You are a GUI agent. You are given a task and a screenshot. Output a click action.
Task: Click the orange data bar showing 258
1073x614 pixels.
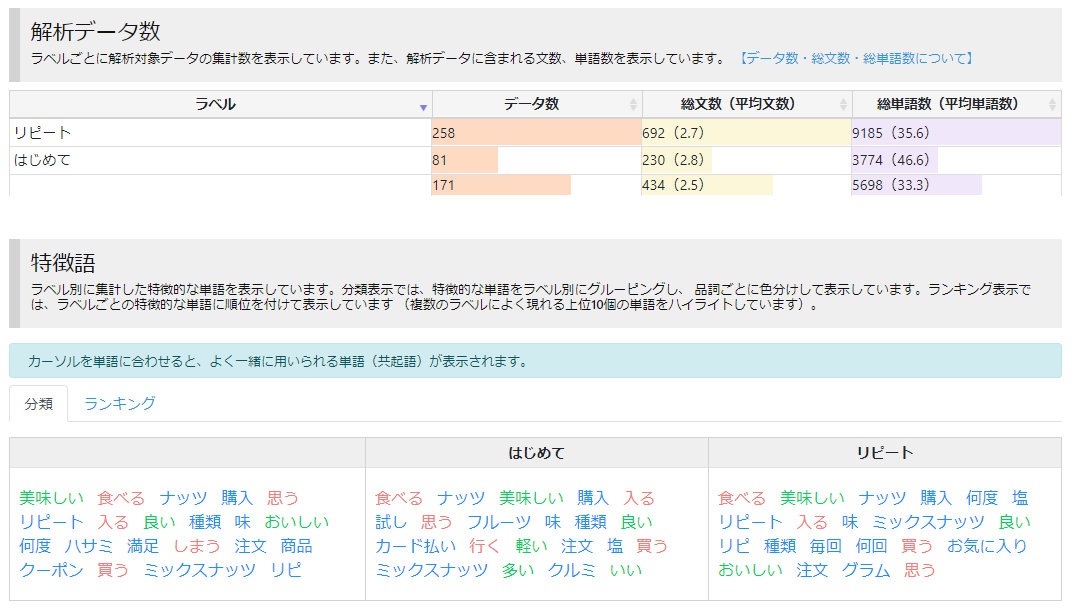pyautogui.click(x=535, y=133)
